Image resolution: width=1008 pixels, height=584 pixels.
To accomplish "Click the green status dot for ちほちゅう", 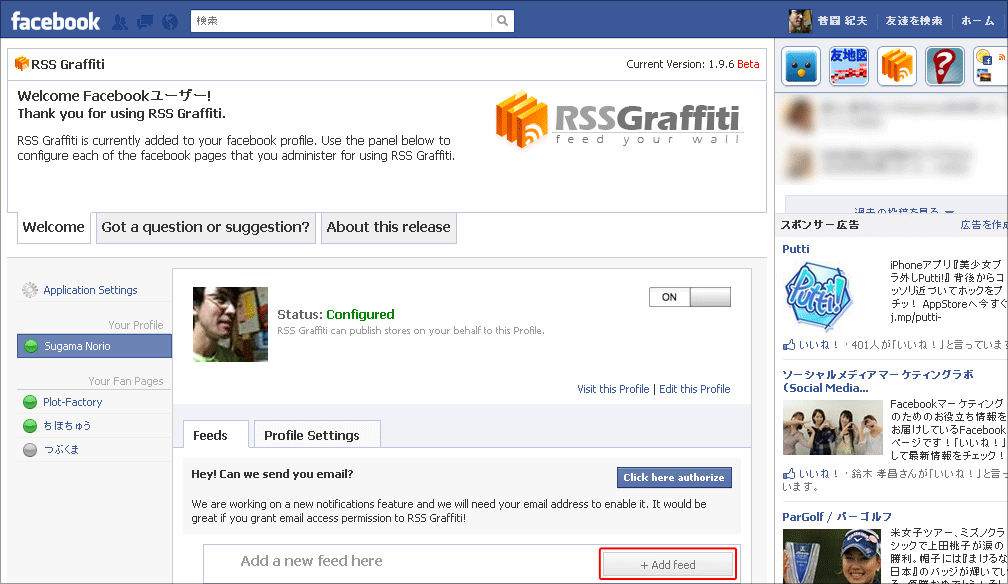I will coord(30,426).
